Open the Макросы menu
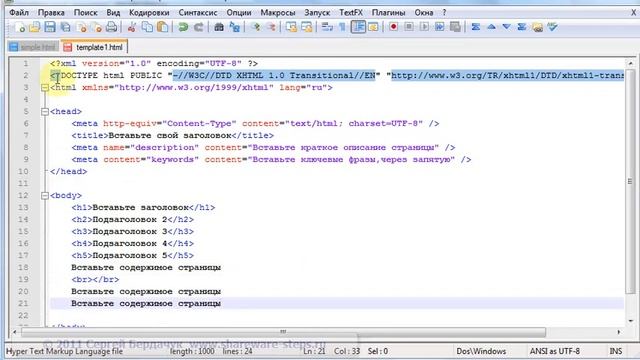This screenshot has width=640, height=360. coord(278,13)
